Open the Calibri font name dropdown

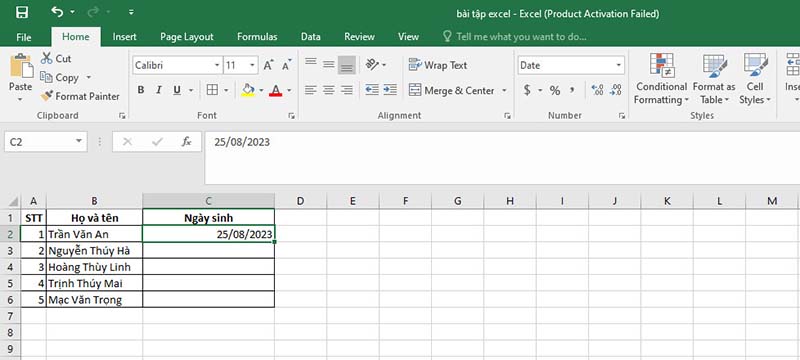pyautogui.click(x=217, y=65)
